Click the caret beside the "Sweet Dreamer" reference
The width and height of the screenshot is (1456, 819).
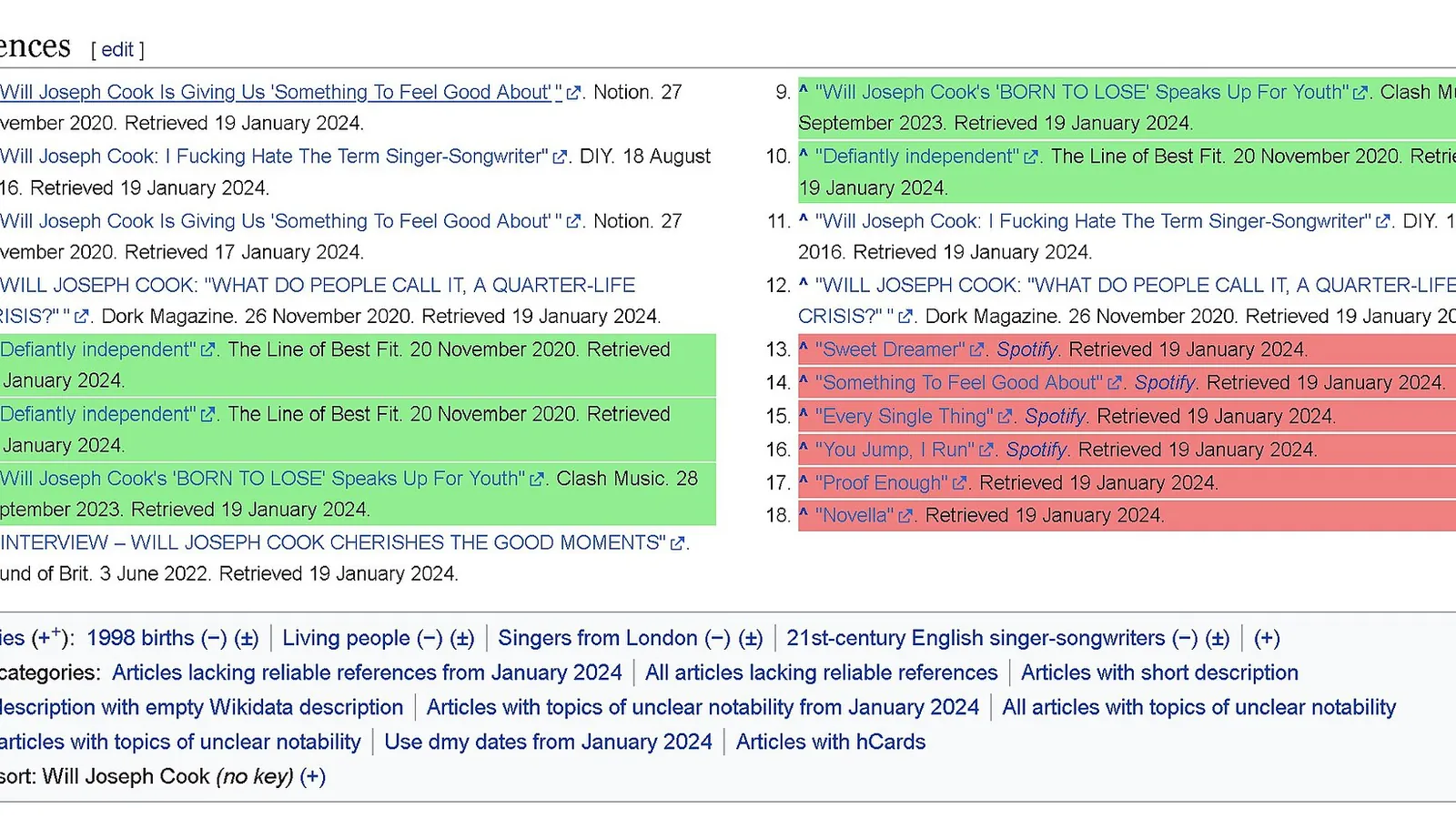[804, 347]
